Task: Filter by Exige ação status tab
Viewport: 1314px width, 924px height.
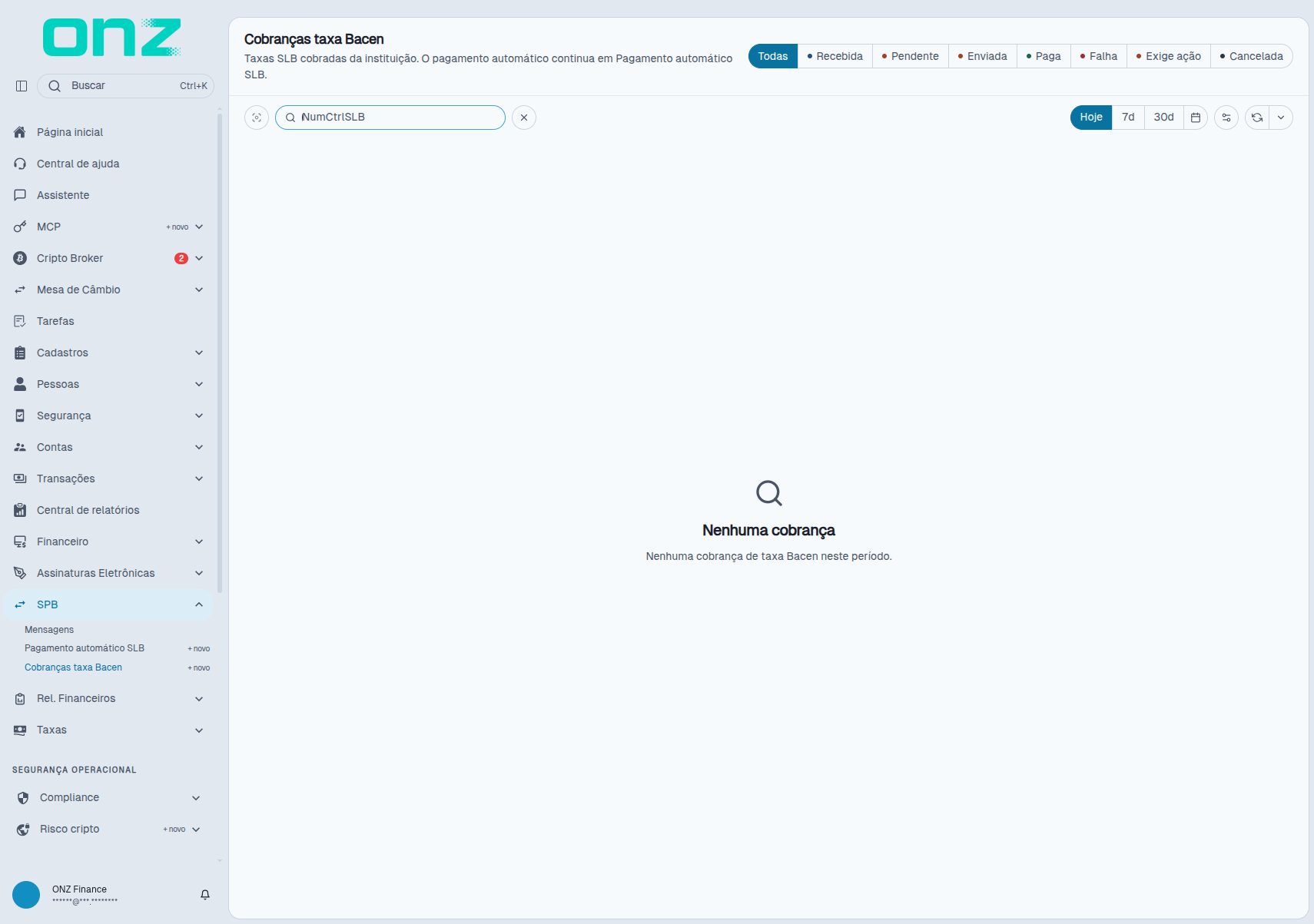Action: coord(1169,56)
